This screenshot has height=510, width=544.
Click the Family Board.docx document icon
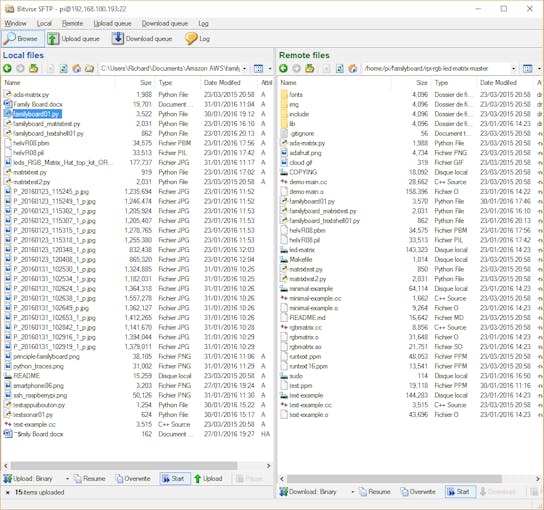8,104
